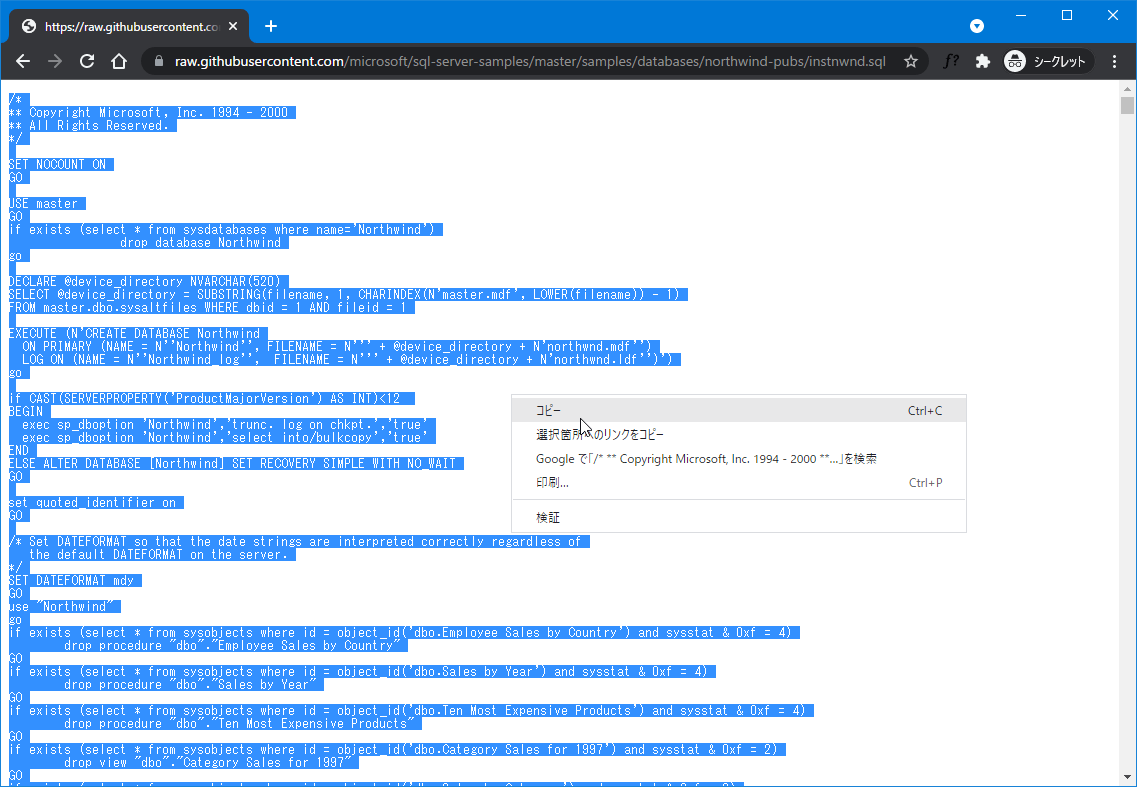Image resolution: width=1137 pixels, height=787 pixels.
Task: Select the raw.githubusercontent.com browser tab
Action: click(x=120, y=26)
